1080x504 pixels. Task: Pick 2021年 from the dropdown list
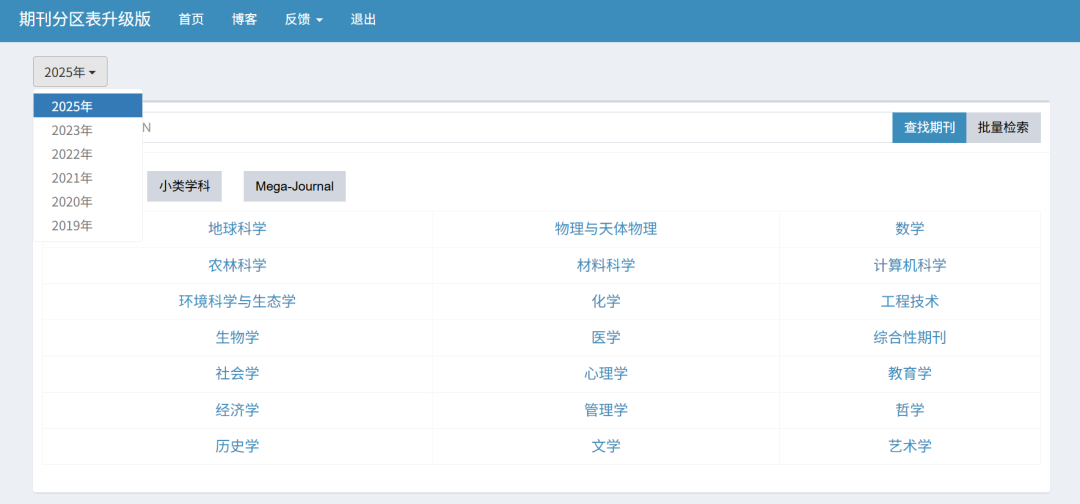[x=72, y=178]
